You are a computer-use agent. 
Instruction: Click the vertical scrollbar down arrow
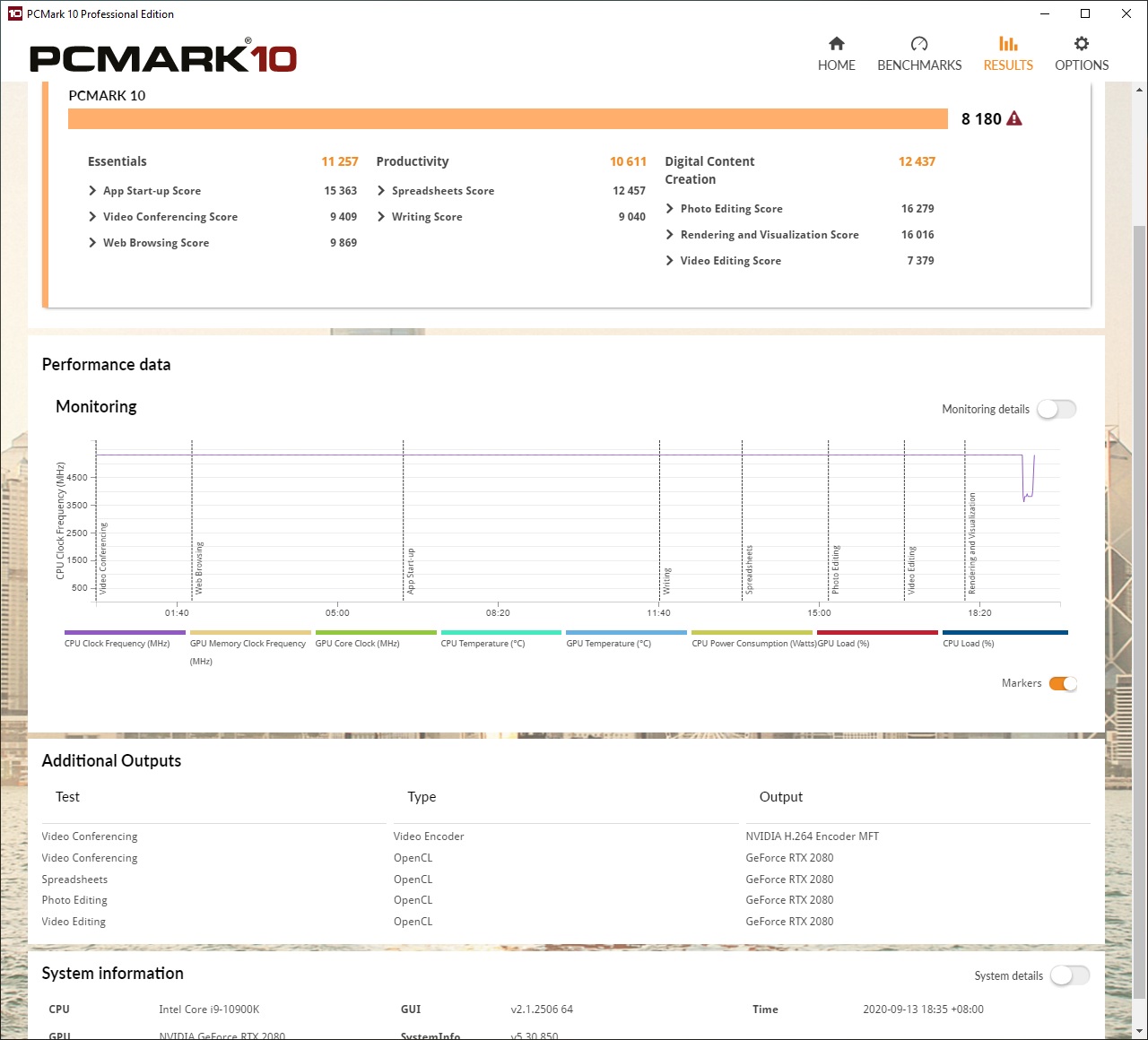coord(1140,1031)
